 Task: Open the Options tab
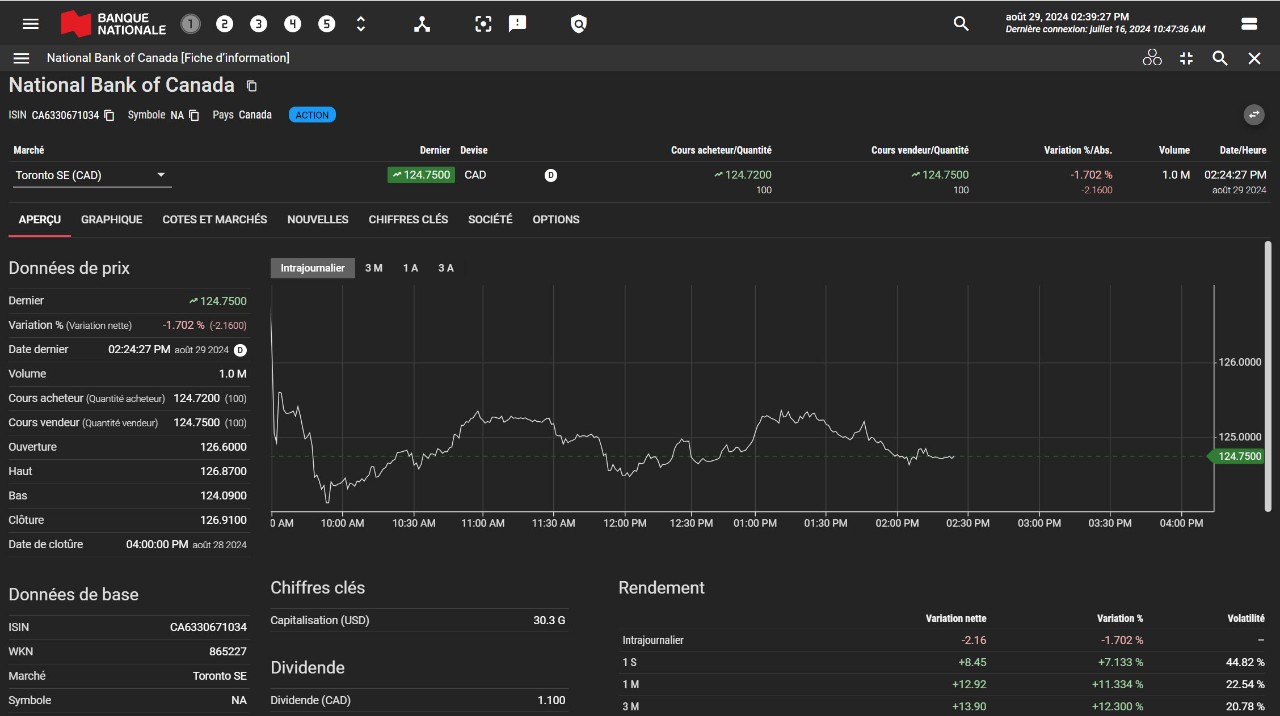click(556, 219)
